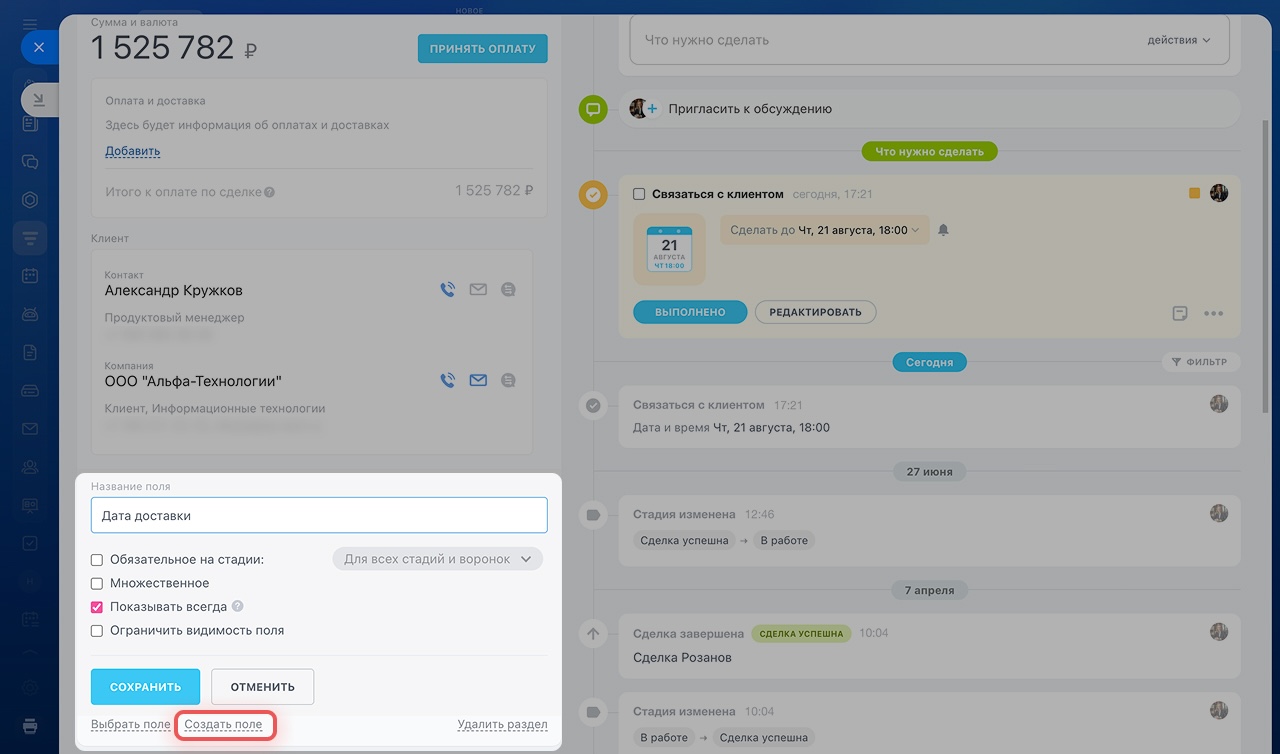Click the Создать поле link
The height and width of the screenshot is (754, 1280).
pos(223,725)
